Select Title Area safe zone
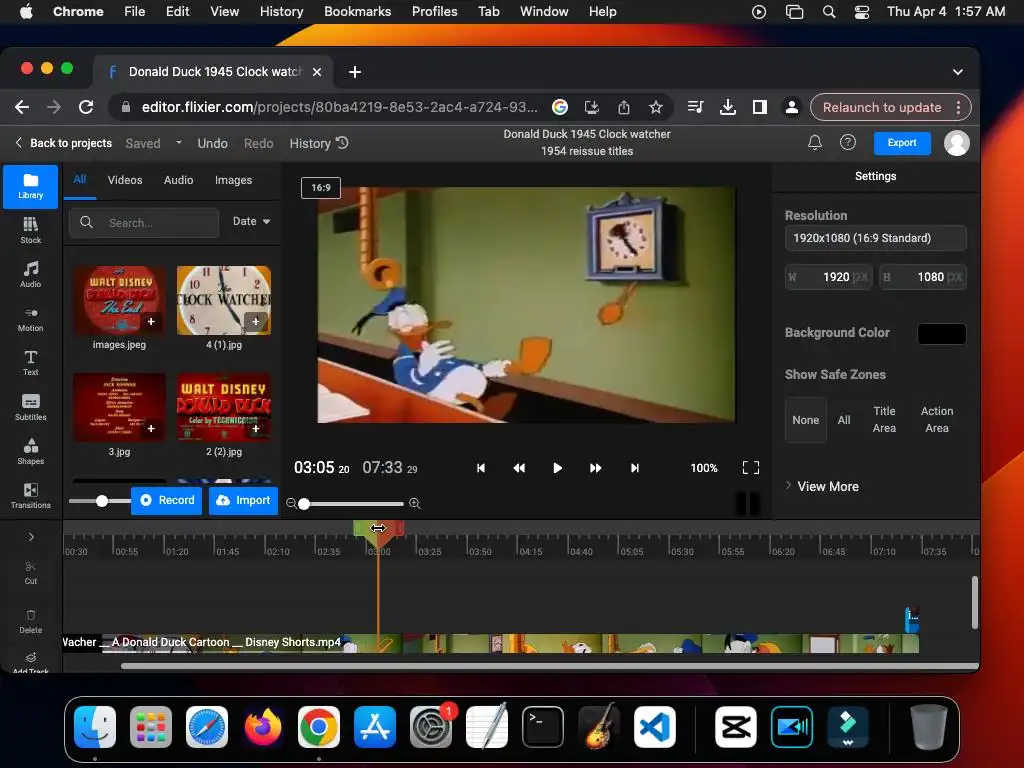 884,419
